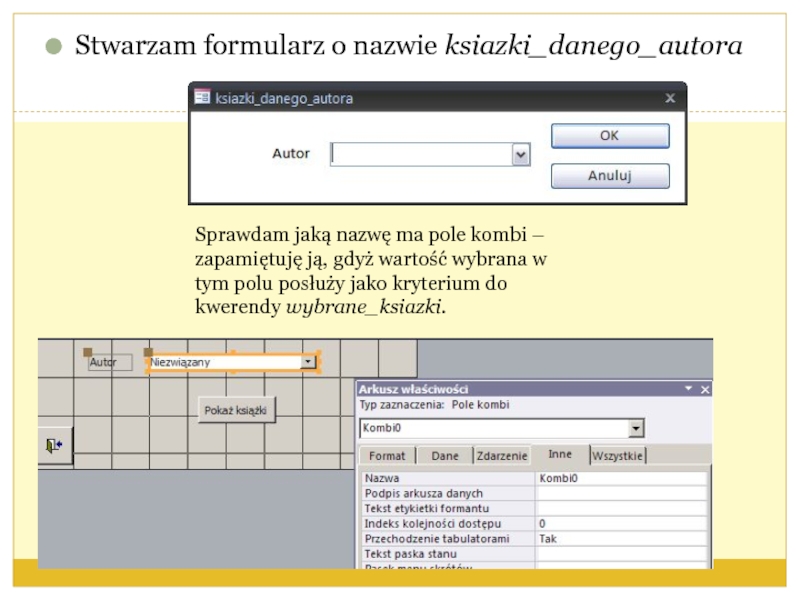Select the Wszystkie tab
The image size is (800, 600).
[x=618, y=456]
